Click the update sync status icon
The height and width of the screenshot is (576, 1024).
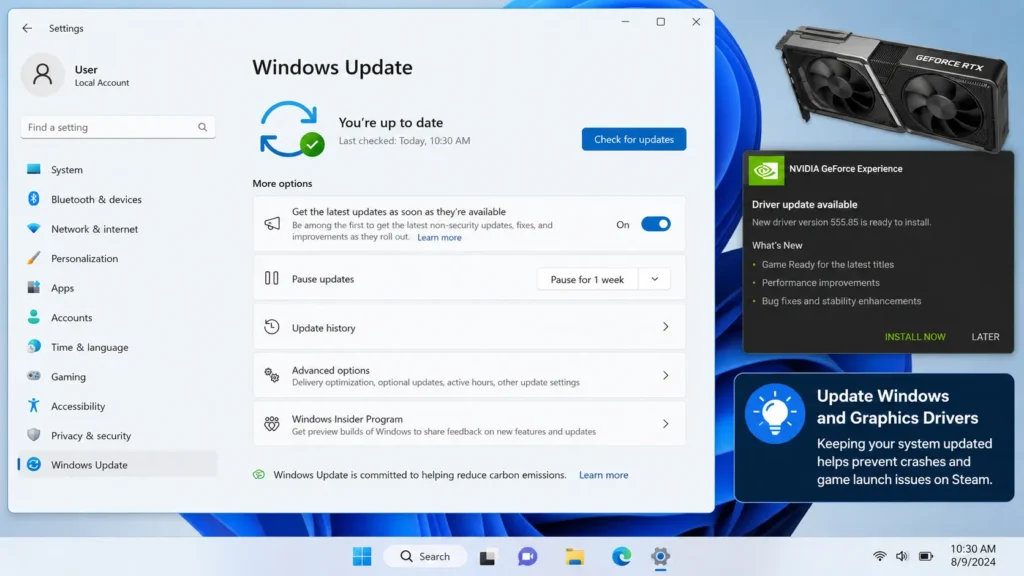291,129
